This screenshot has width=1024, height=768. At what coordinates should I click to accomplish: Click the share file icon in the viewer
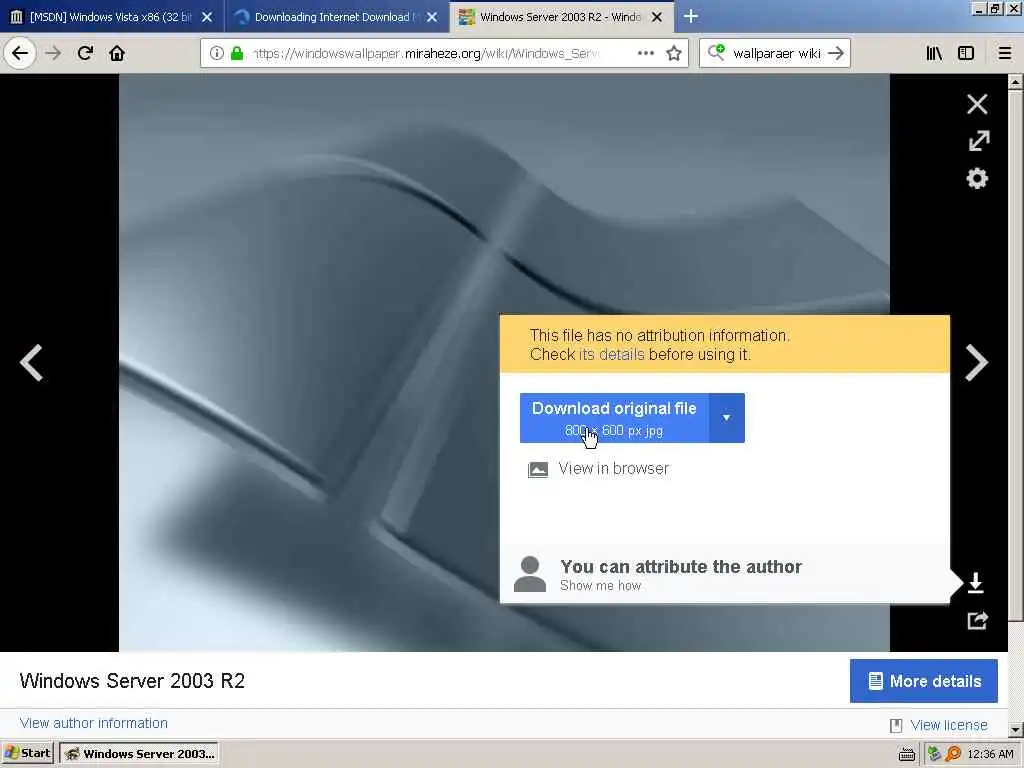[977, 620]
